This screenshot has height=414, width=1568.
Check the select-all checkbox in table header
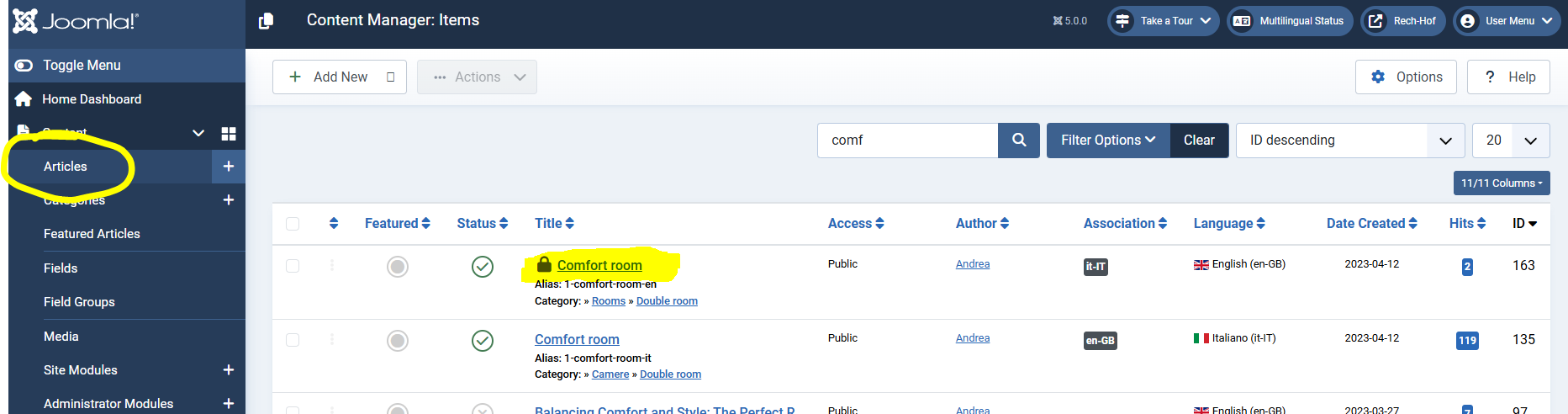293,224
